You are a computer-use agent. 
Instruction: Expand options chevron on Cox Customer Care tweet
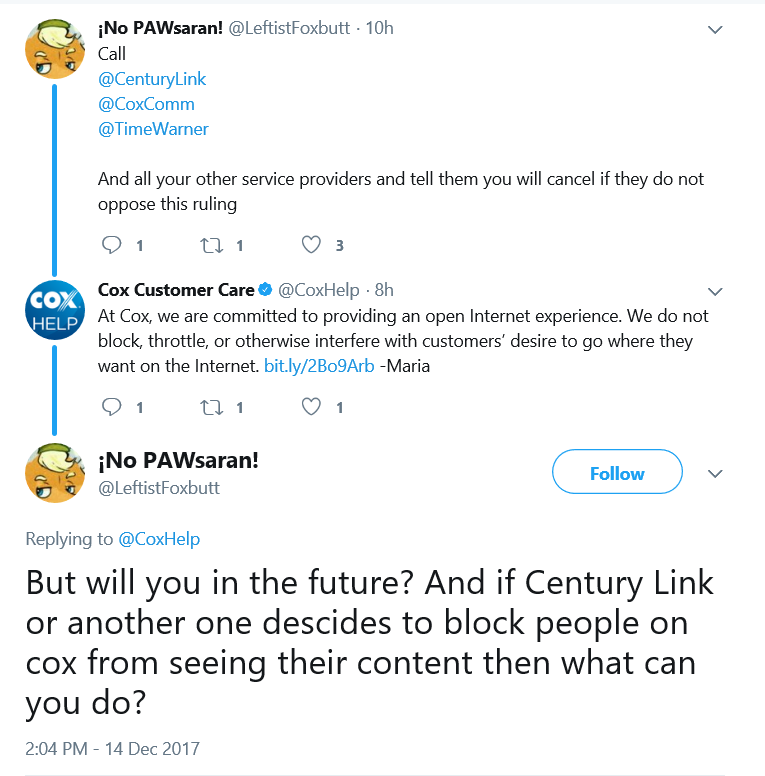[x=715, y=291]
